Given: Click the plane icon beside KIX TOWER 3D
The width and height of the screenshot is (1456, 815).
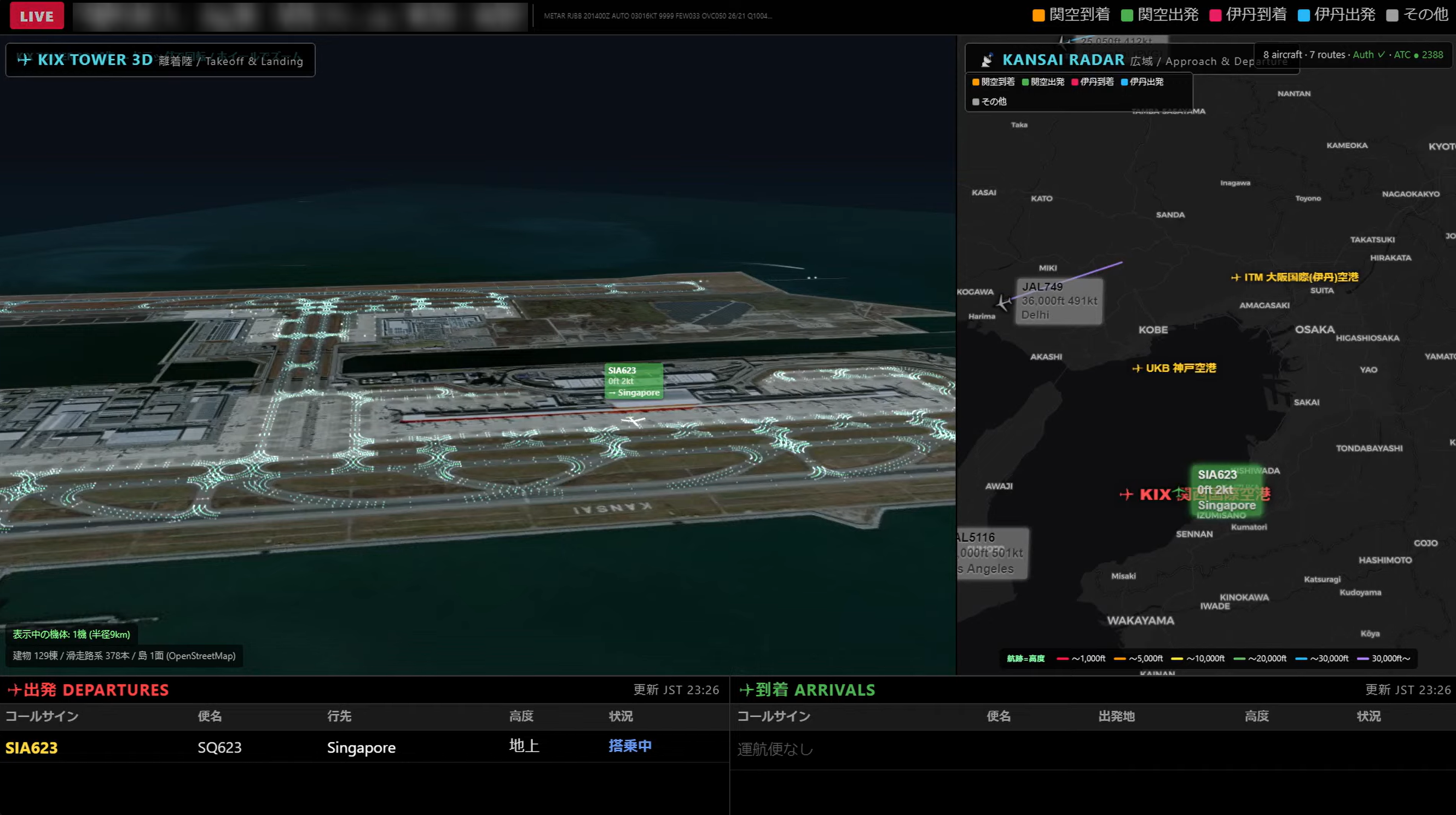Looking at the screenshot, I should click(24, 59).
